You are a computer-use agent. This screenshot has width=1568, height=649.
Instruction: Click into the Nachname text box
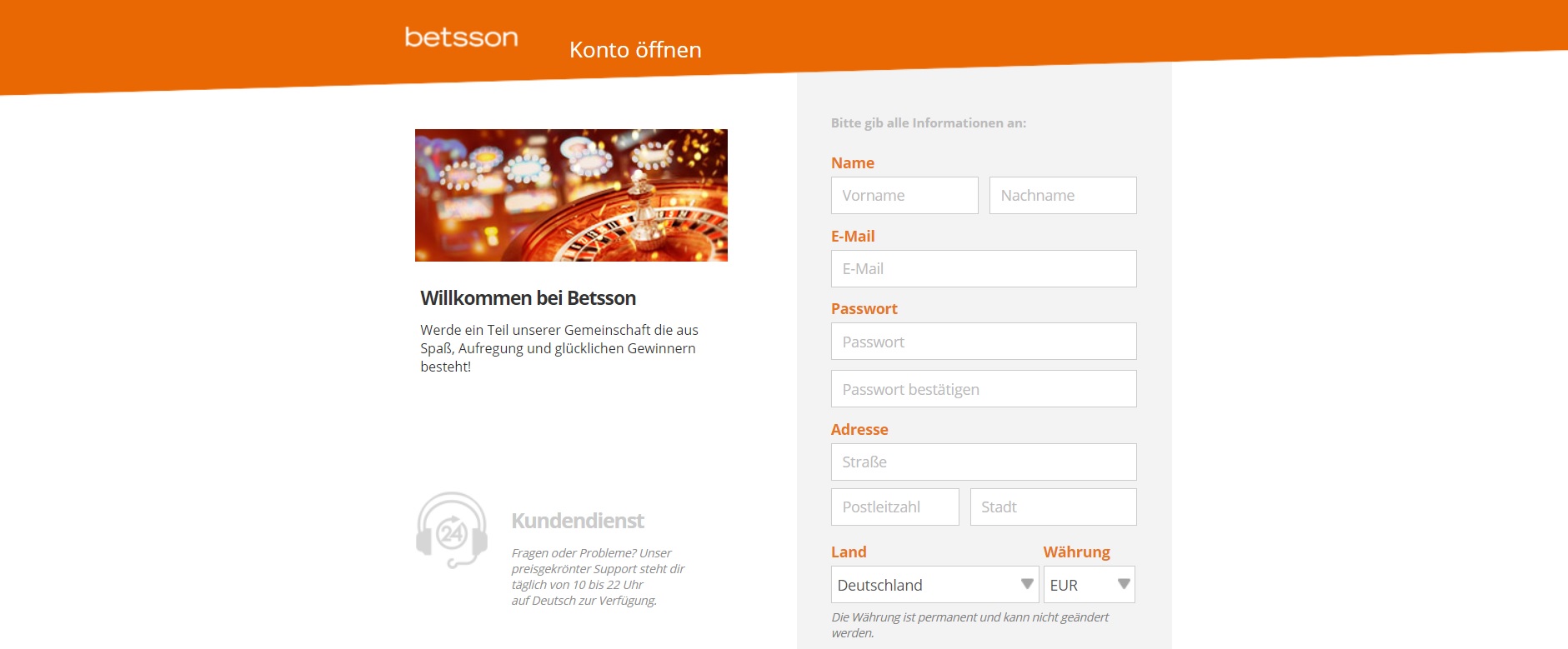pos(1062,195)
